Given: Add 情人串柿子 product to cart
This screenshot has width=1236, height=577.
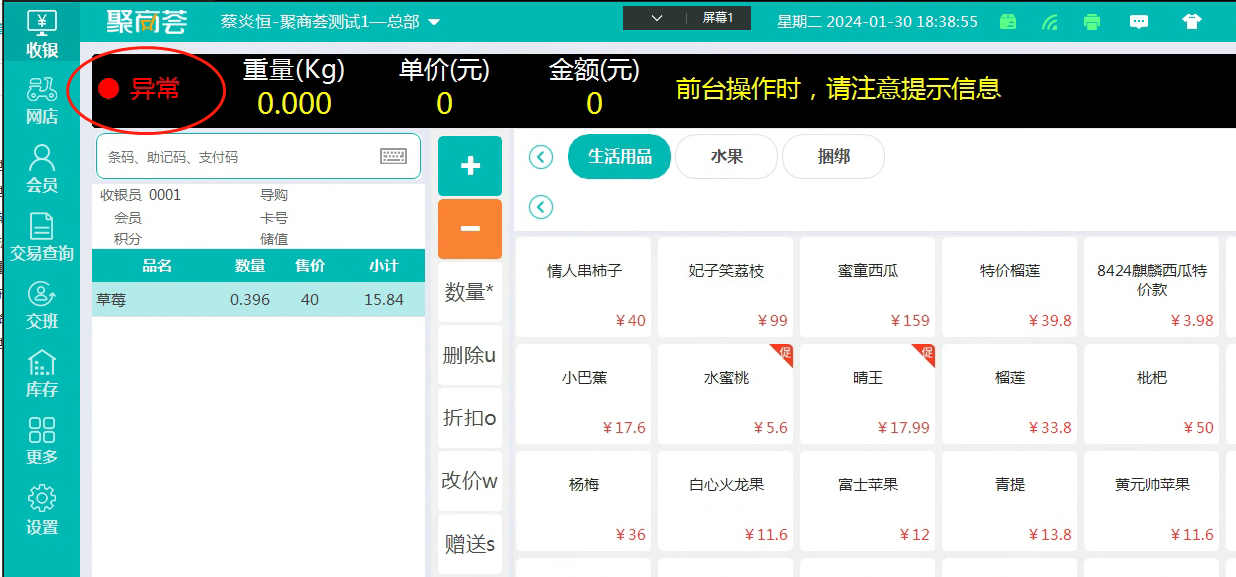Looking at the screenshot, I should click(x=584, y=287).
